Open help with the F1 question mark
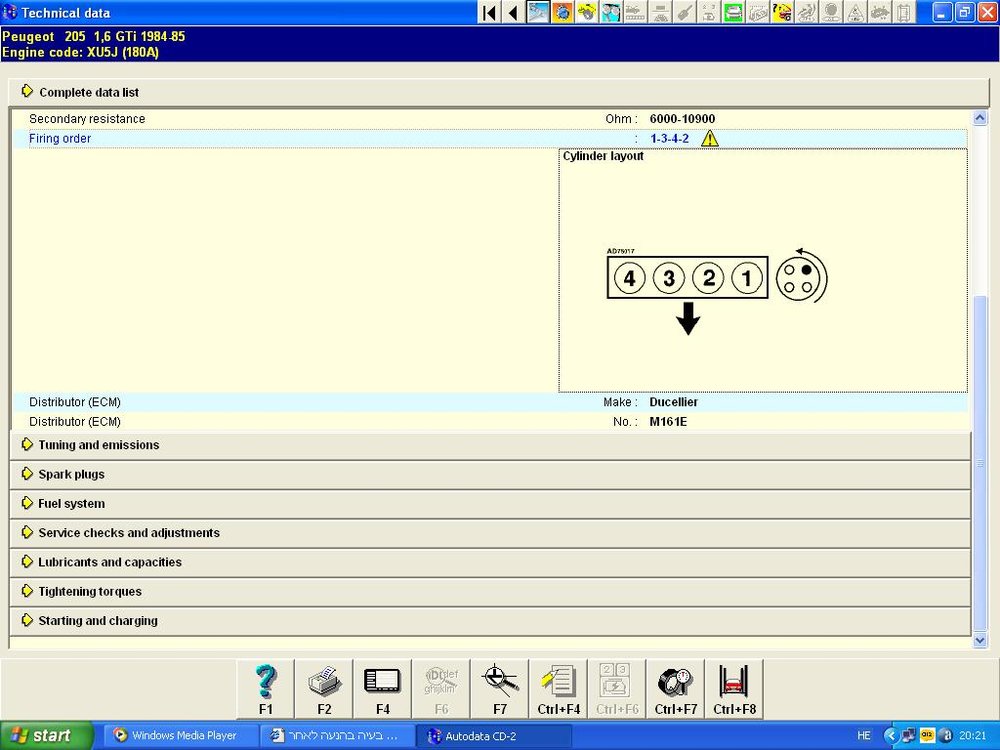Viewport: 1000px width, 750px height. click(265, 689)
